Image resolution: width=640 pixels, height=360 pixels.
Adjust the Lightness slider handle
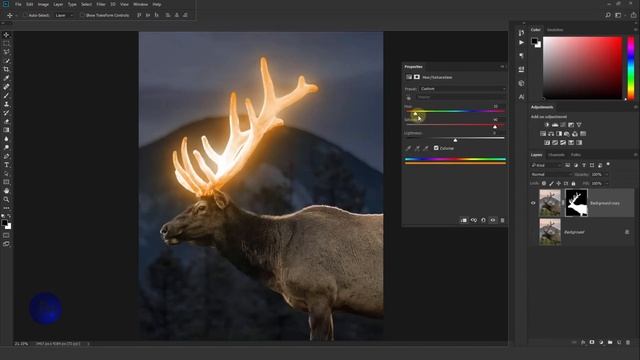coord(455,140)
